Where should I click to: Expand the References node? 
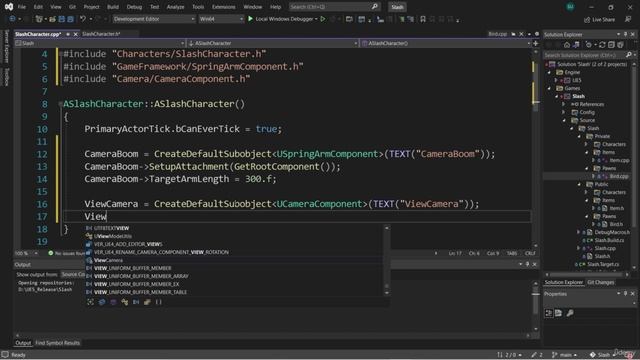click(x=564, y=104)
